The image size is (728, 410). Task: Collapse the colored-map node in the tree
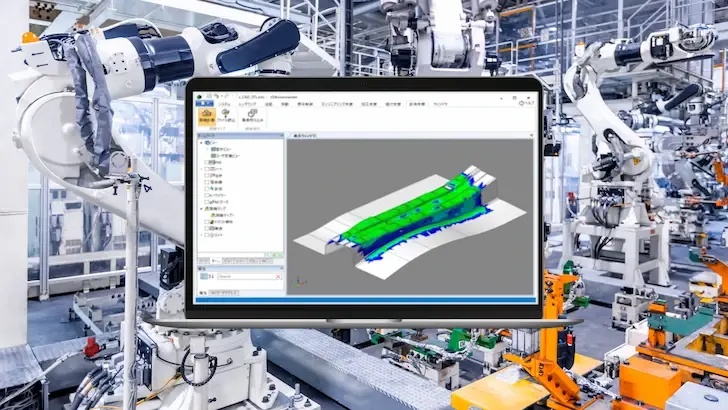tap(201, 209)
